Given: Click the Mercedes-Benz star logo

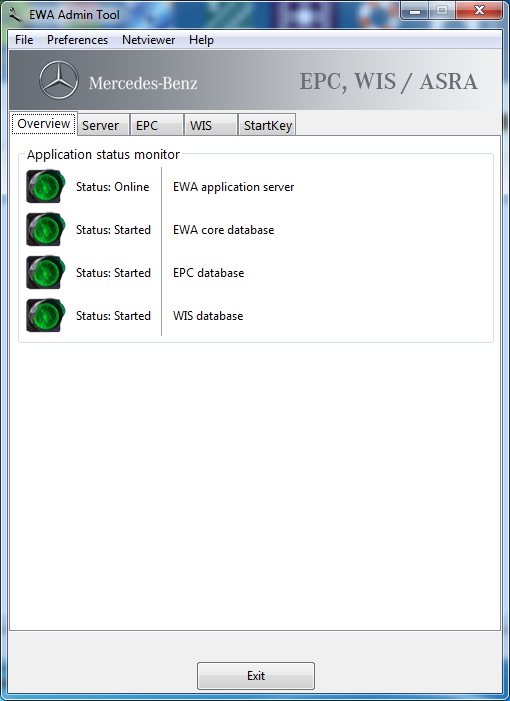Looking at the screenshot, I should tap(59, 80).
